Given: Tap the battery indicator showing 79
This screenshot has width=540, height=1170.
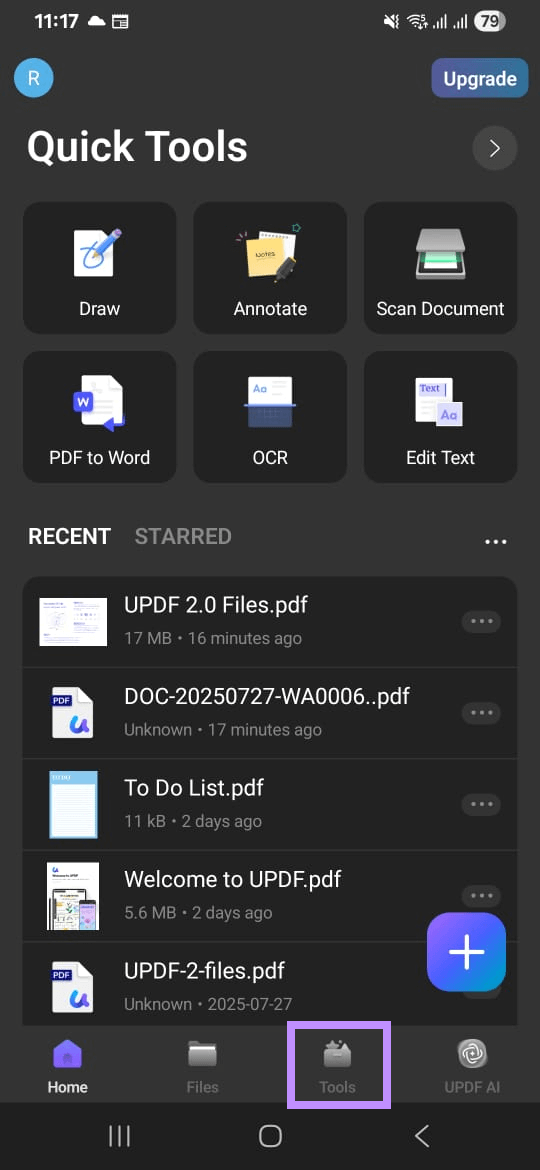Looking at the screenshot, I should pyautogui.click(x=489, y=22).
